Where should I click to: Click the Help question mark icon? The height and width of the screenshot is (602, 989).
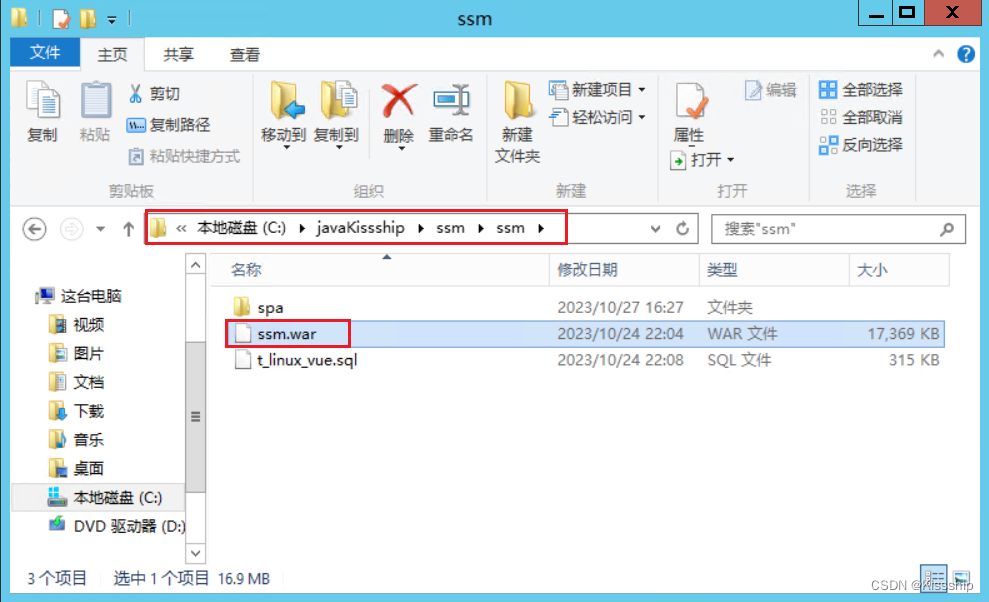tap(966, 54)
